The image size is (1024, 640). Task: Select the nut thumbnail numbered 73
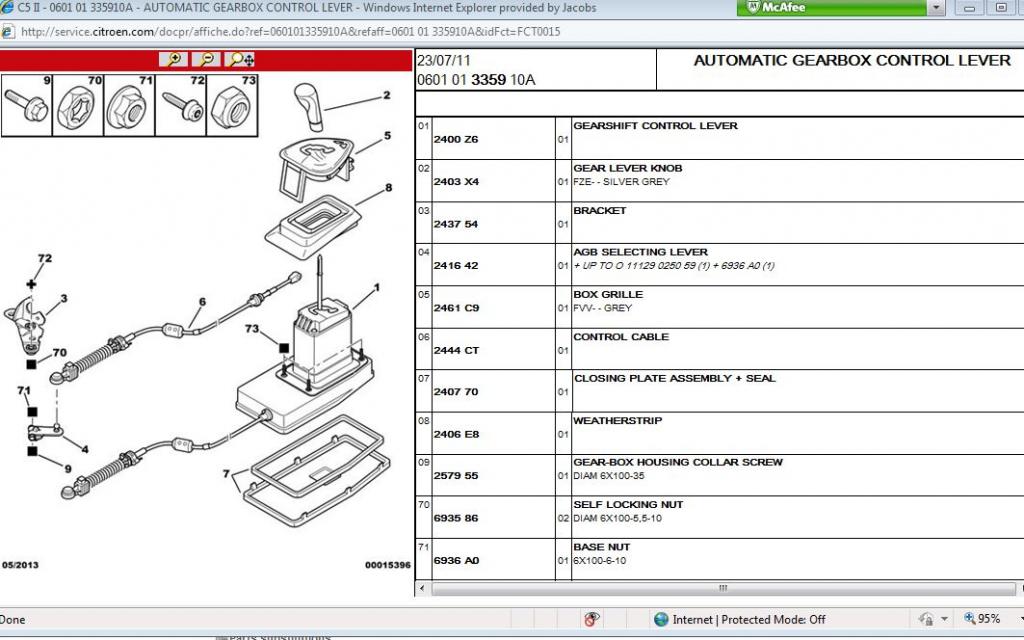pyautogui.click(x=232, y=105)
